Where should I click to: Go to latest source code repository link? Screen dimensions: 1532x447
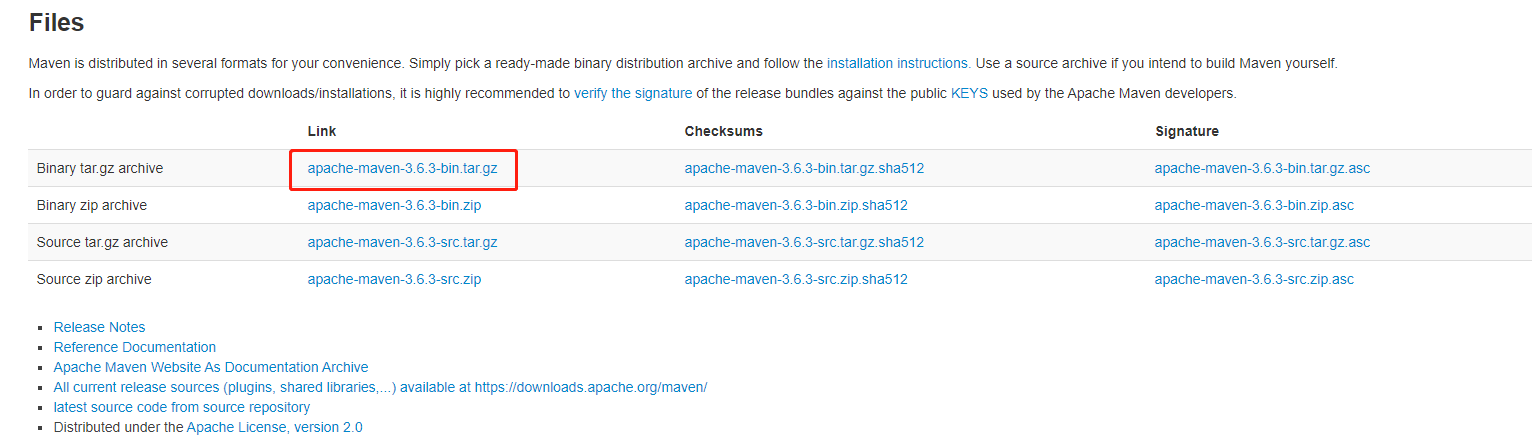[182, 408]
